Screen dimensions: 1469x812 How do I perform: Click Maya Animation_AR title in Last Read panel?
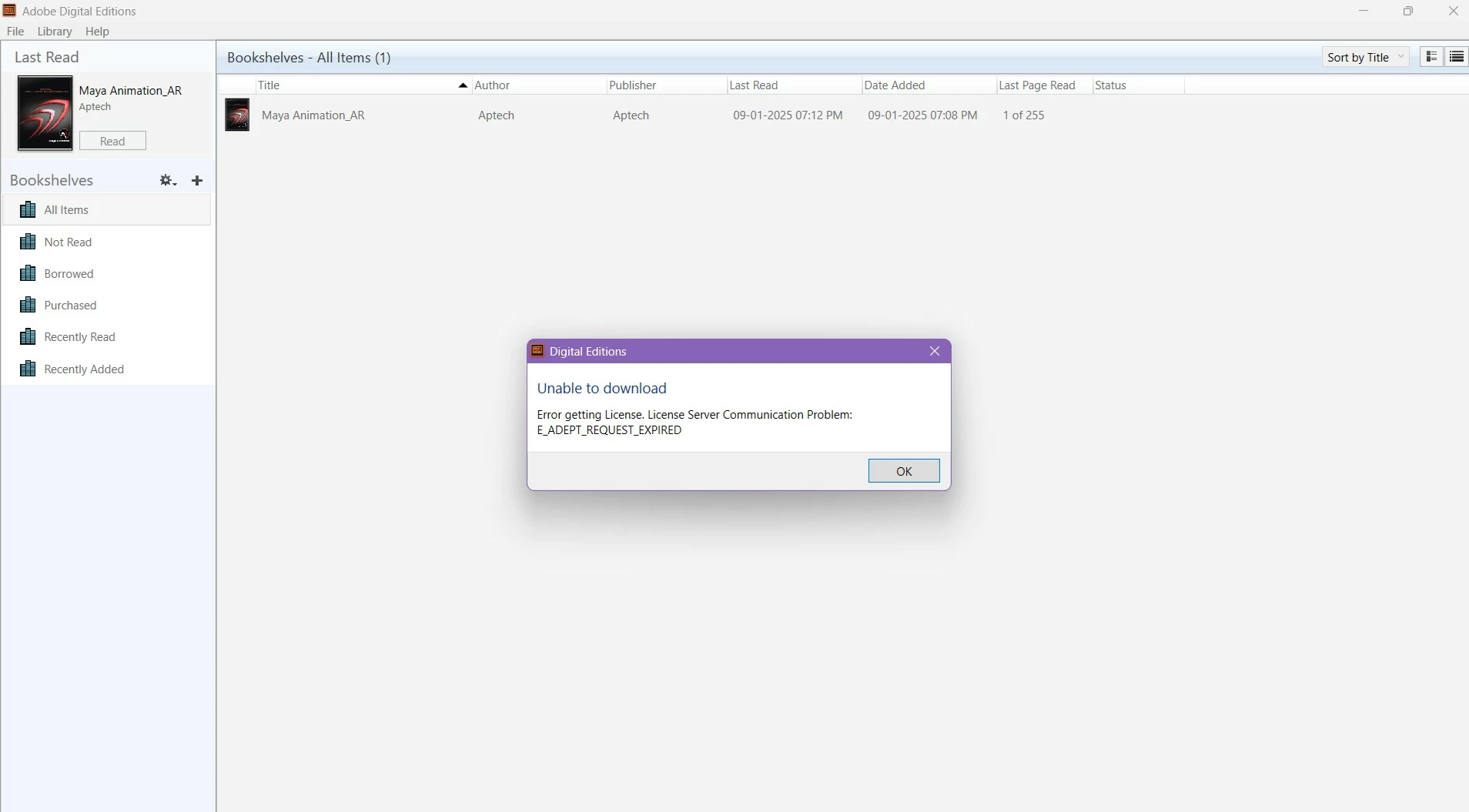[x=130, y=90]
